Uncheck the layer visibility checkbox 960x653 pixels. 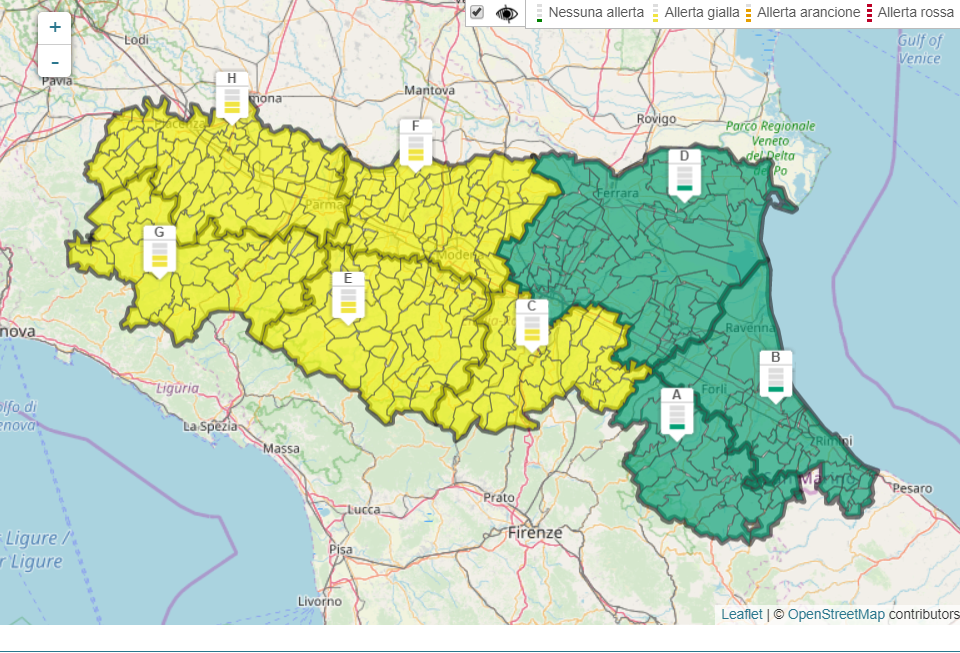477,12
